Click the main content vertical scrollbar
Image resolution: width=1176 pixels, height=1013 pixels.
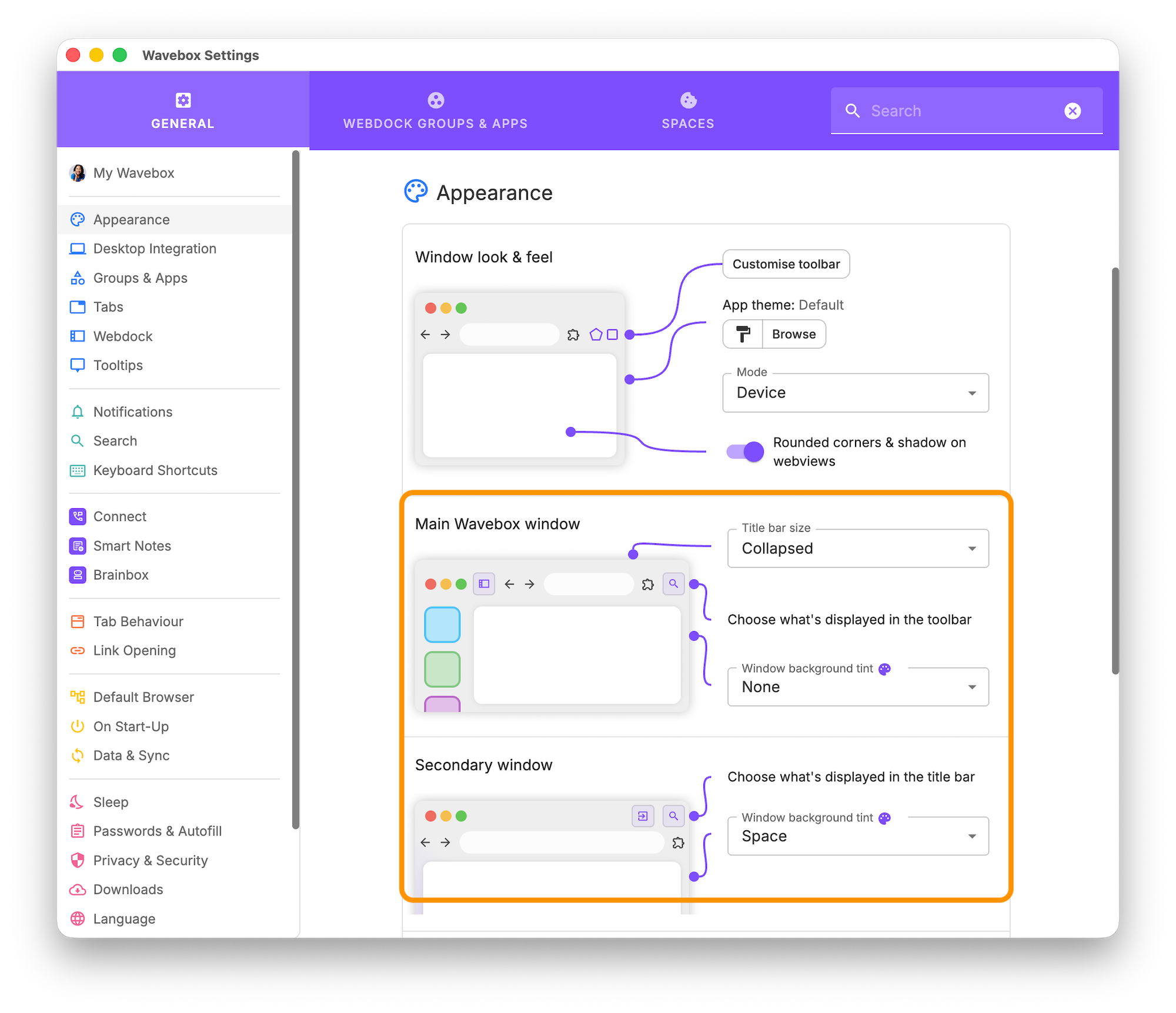(x=1115, y=471)
